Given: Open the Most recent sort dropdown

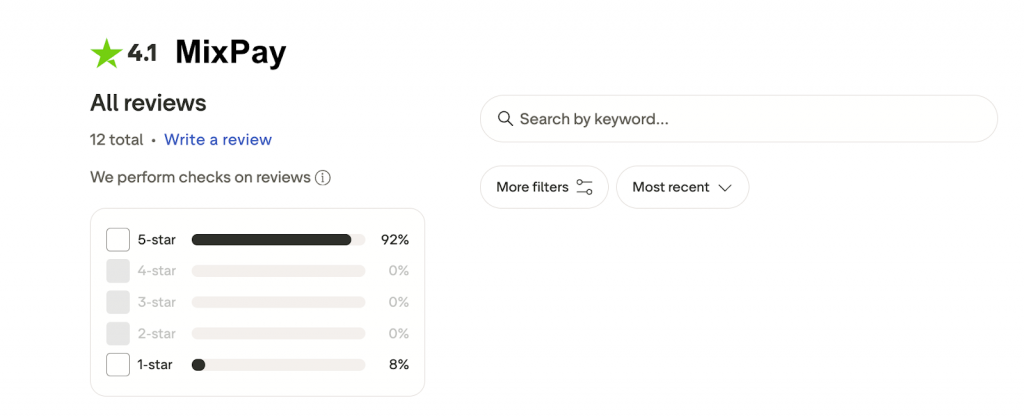Looking at the screenshot, I should pos(682,187).
